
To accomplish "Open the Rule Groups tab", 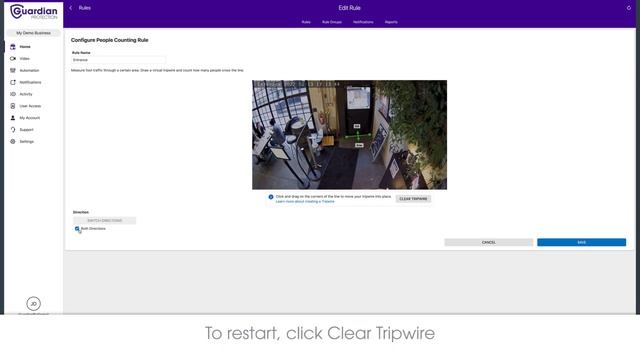I will coord(332,22).
